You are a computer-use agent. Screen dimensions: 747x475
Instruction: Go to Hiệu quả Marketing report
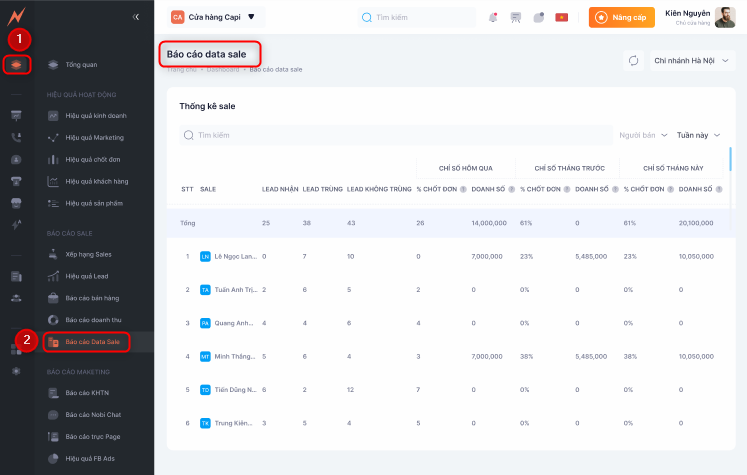click(x=94, y=137)
